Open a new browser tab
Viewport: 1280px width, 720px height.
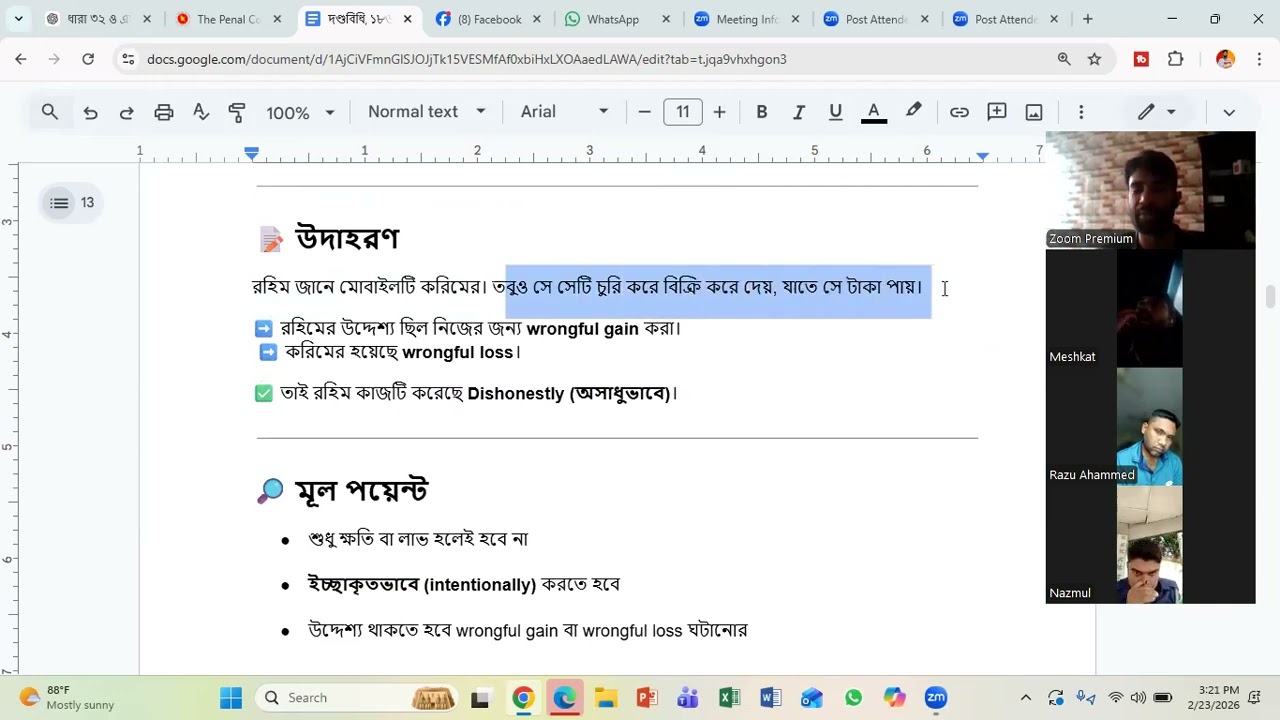[x=1087, y=19]
